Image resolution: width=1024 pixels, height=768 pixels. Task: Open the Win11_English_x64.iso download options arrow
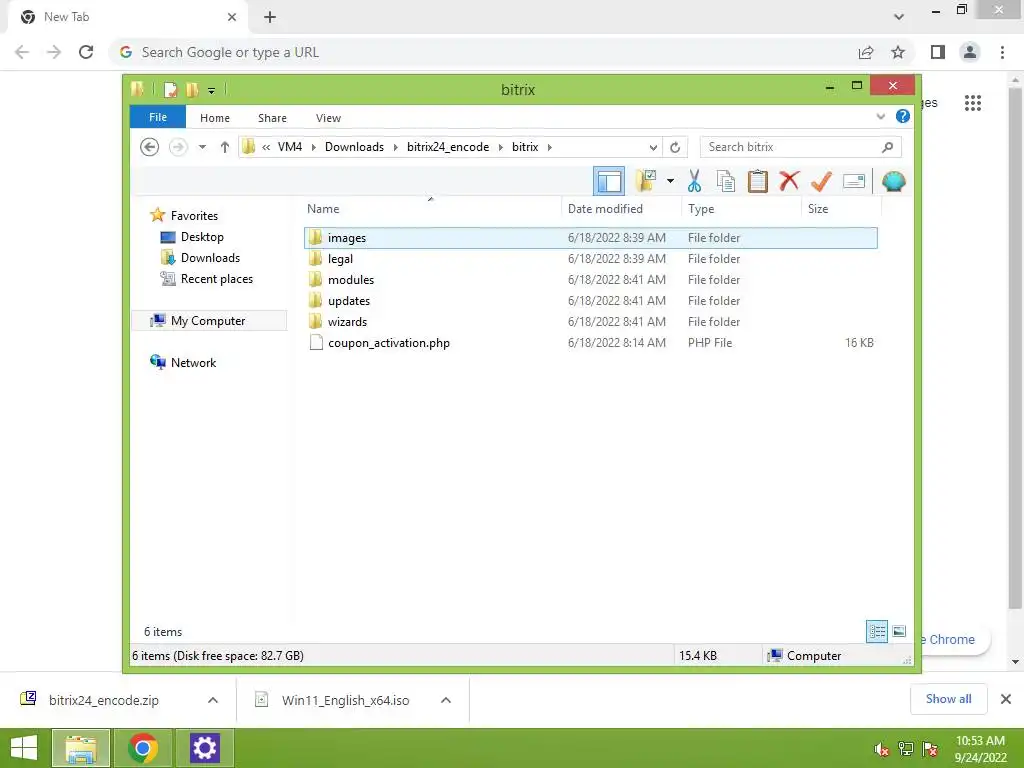coord(446,700)
